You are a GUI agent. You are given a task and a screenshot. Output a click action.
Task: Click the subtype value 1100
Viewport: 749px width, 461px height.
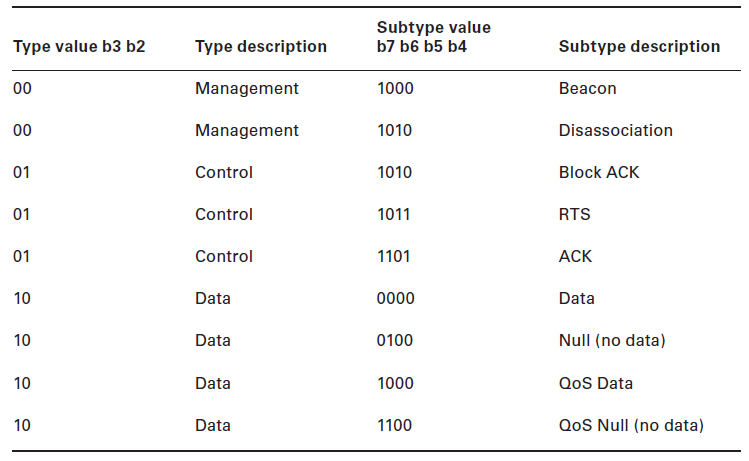[x=394, y=425]
